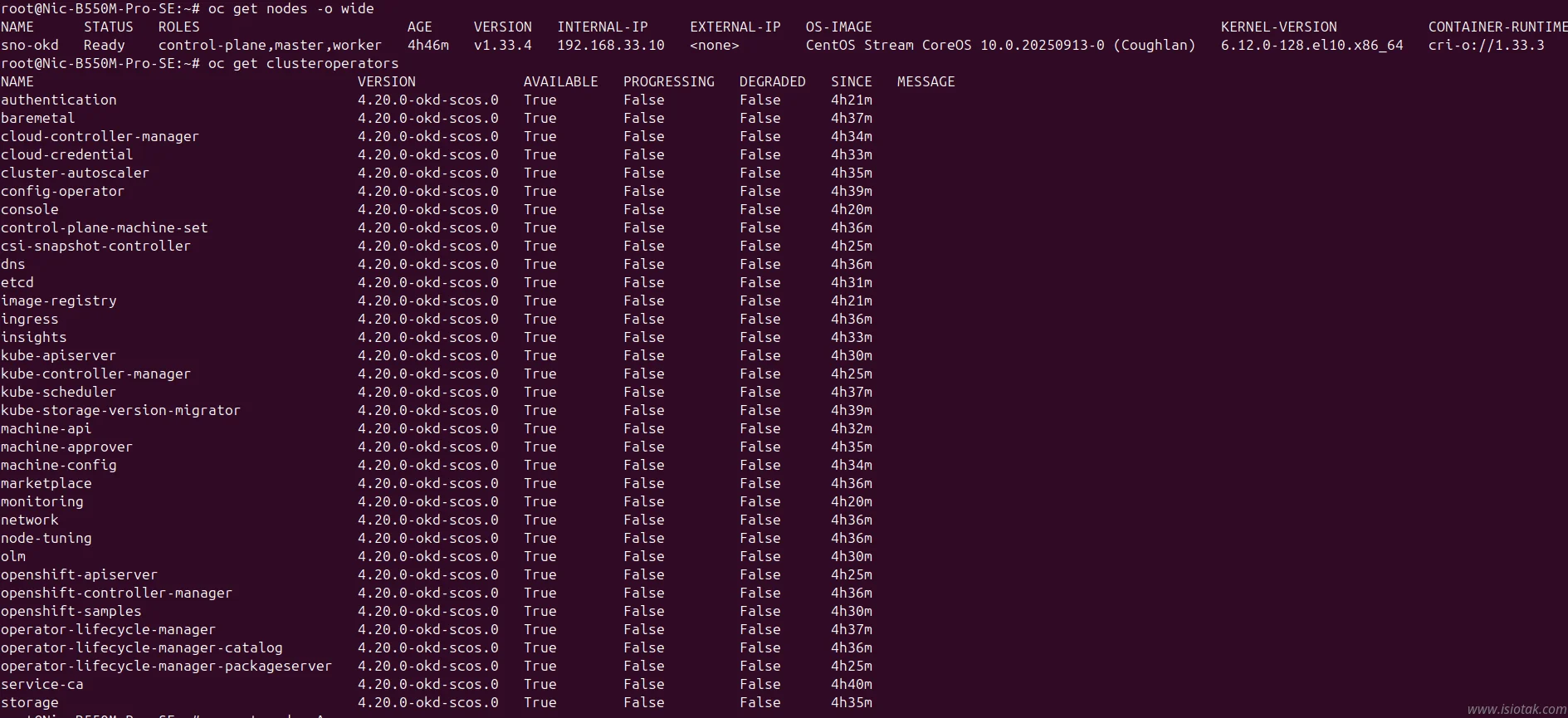Click OS image 'CentOS Stream CoreOS' text
Viewport: 1568px width, 718px height.
pyautogui.click(x=888, y=46)
